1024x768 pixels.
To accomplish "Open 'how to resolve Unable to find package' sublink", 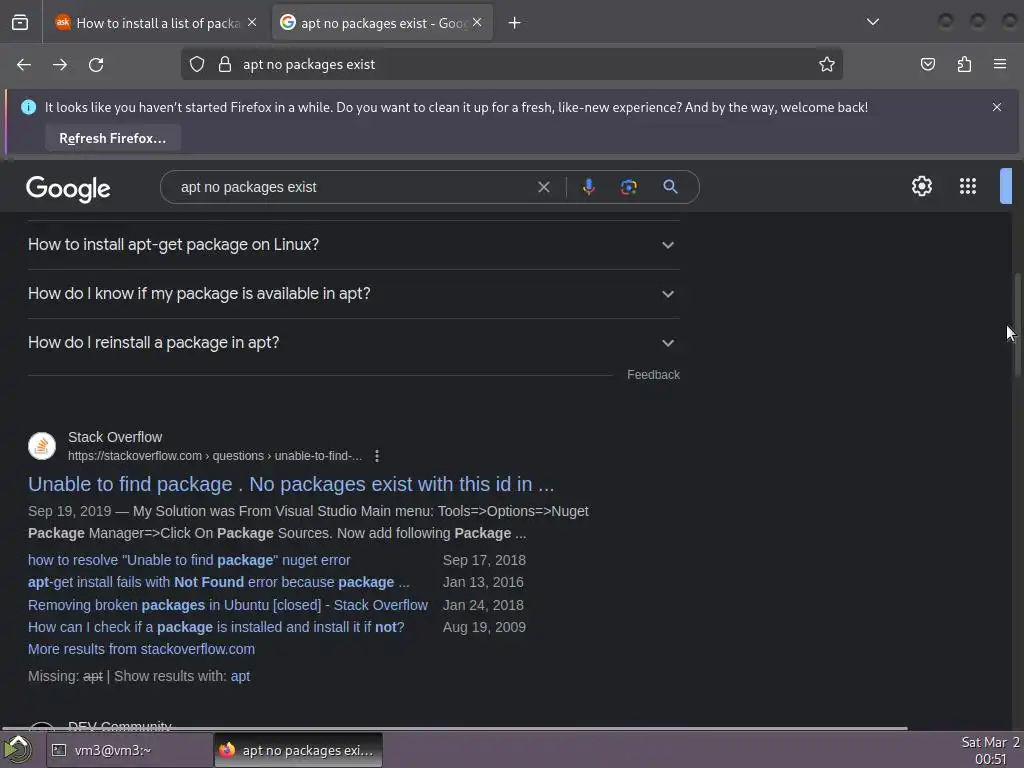I will [189, 560].
